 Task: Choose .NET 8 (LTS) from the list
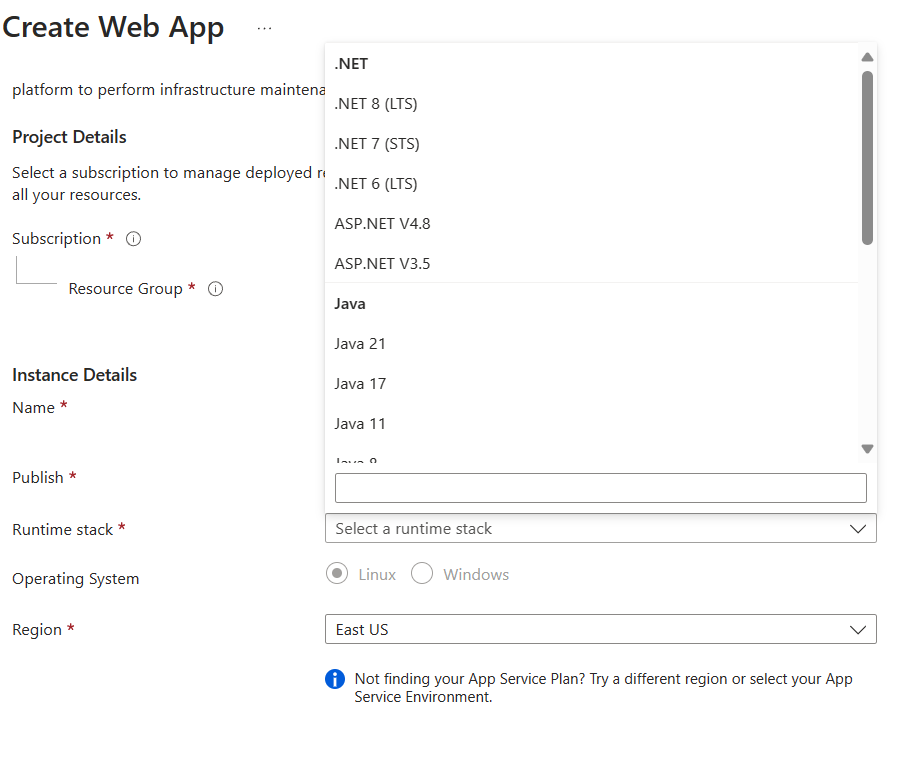click(x=376, y=104)
